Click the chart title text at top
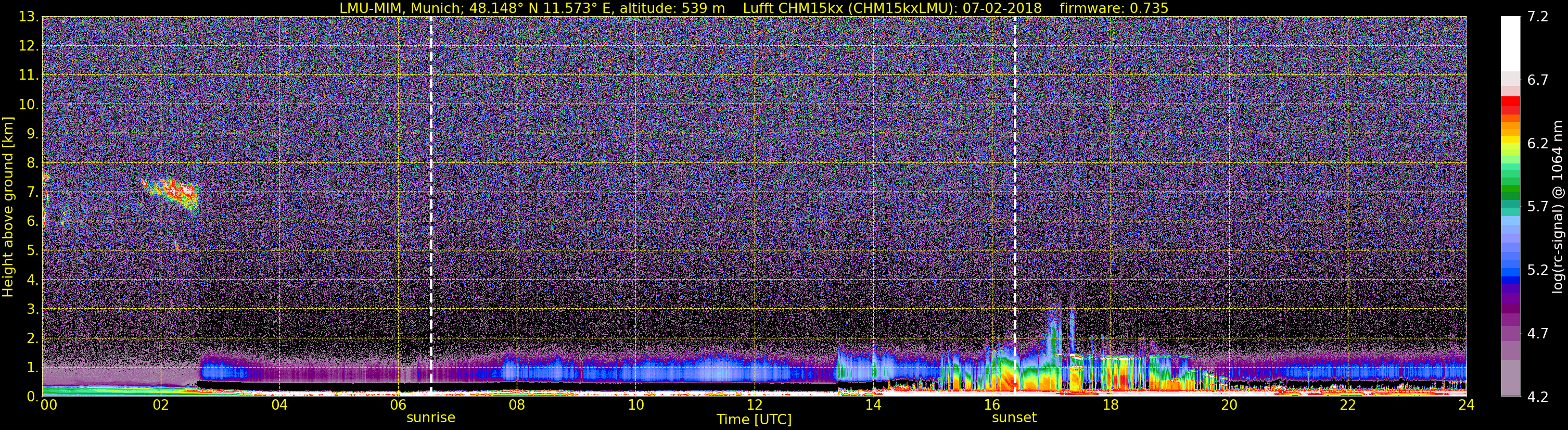This screenshot has height=430, width=1568. [754, 8]
